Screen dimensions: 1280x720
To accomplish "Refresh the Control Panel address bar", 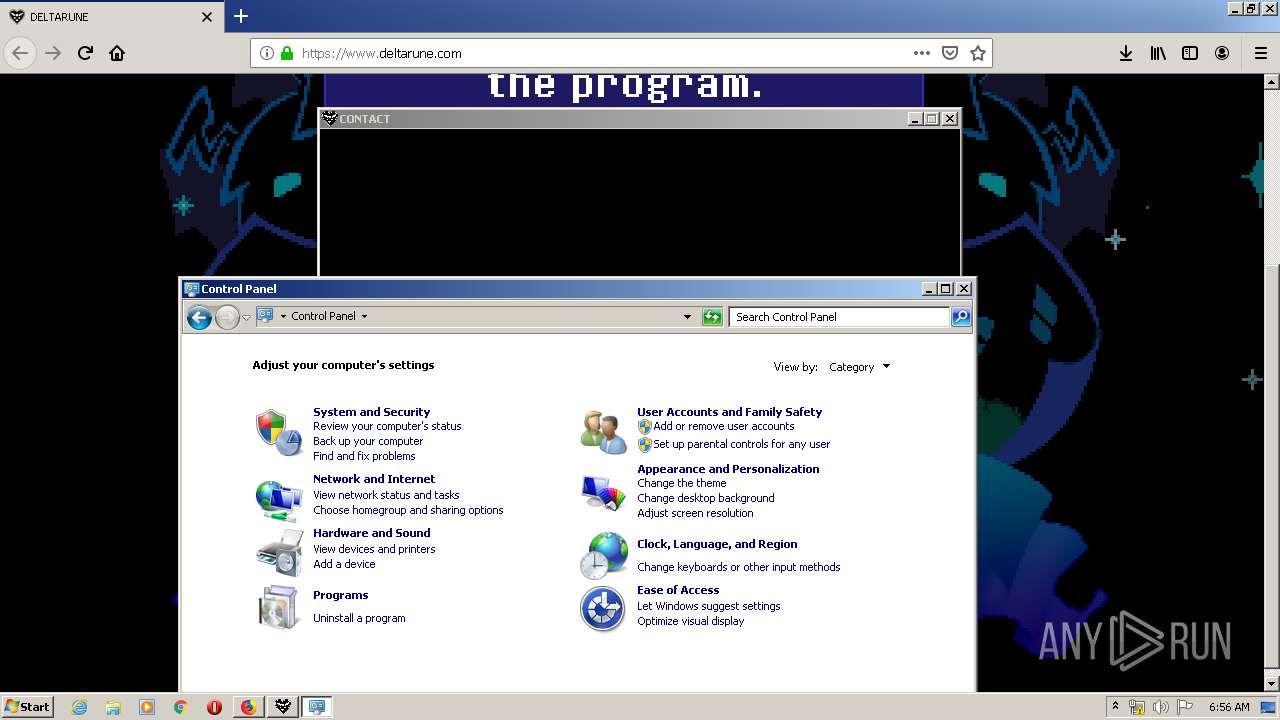I will [712, 317].
